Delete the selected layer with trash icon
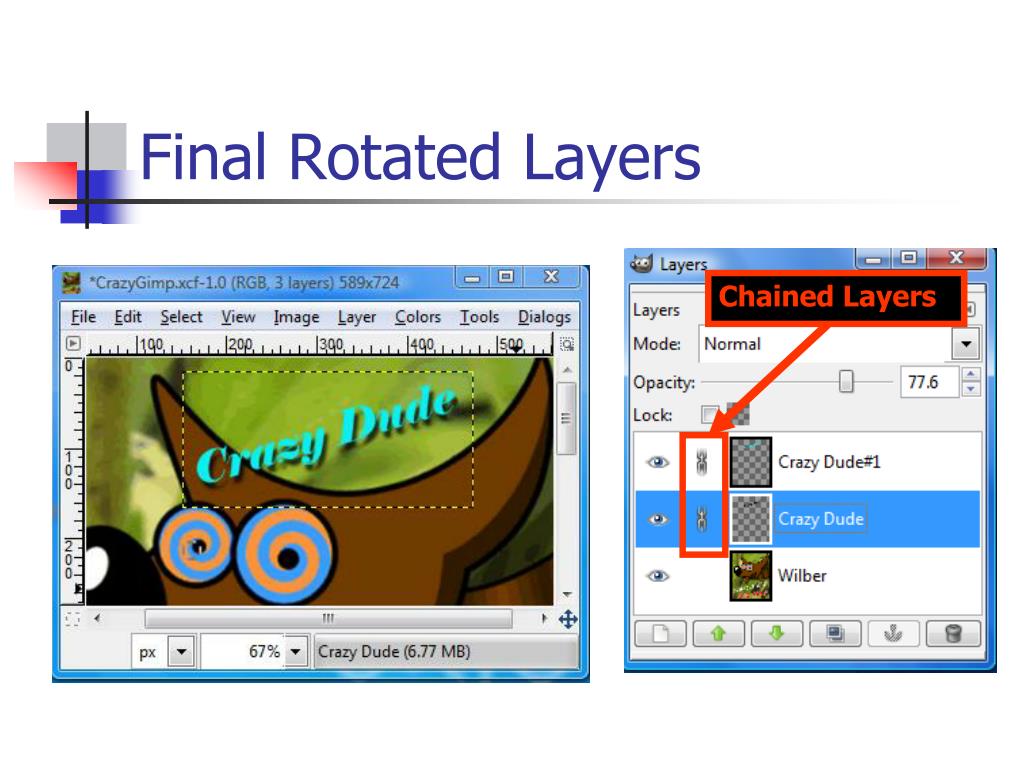The height and width of the screenshot is (768, 1024). point(953,633)
